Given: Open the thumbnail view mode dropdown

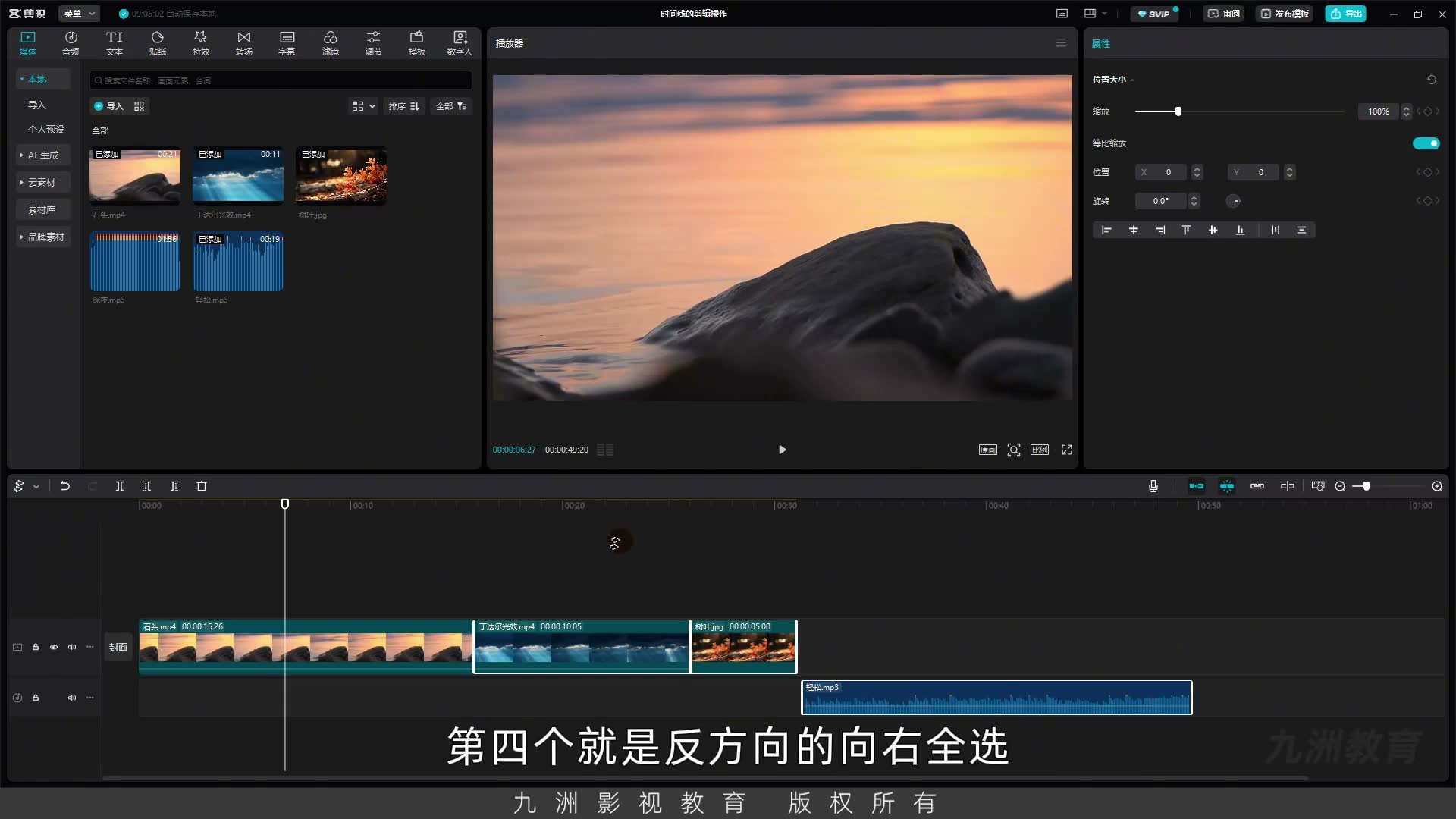Looking at the screenshot, I should click(363, 106).
